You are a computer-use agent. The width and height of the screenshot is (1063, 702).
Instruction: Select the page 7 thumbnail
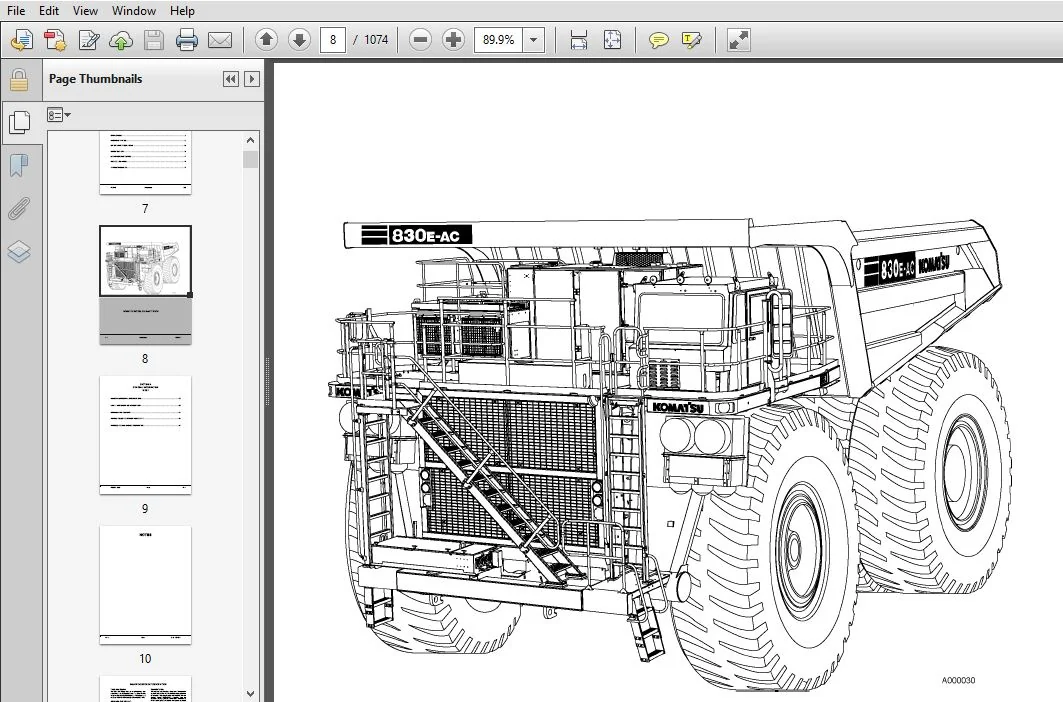point(145,163)
